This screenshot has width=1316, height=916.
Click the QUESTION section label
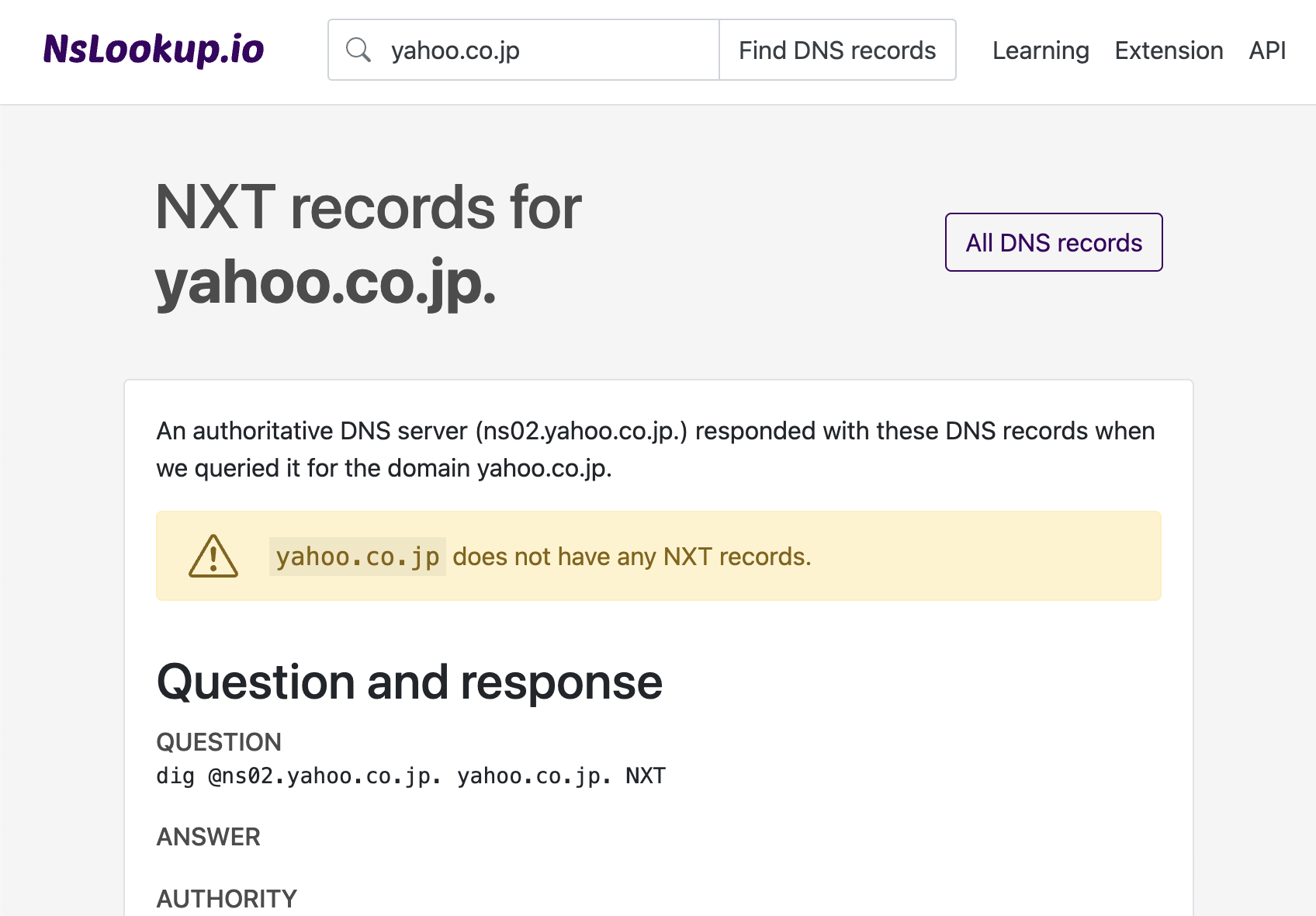[219, 742]
